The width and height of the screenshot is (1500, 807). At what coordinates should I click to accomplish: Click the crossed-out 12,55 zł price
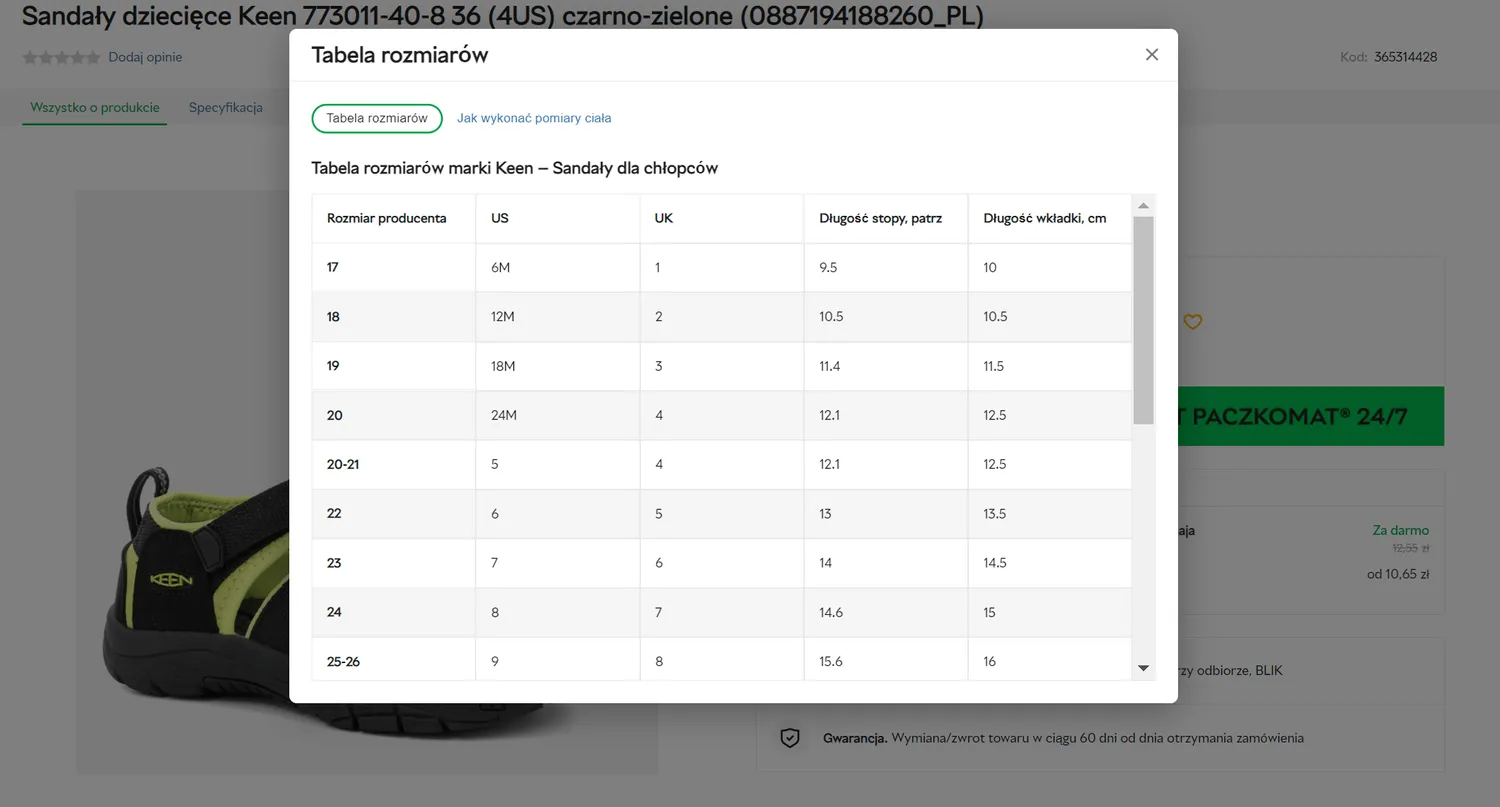[x=1411, y=548]
